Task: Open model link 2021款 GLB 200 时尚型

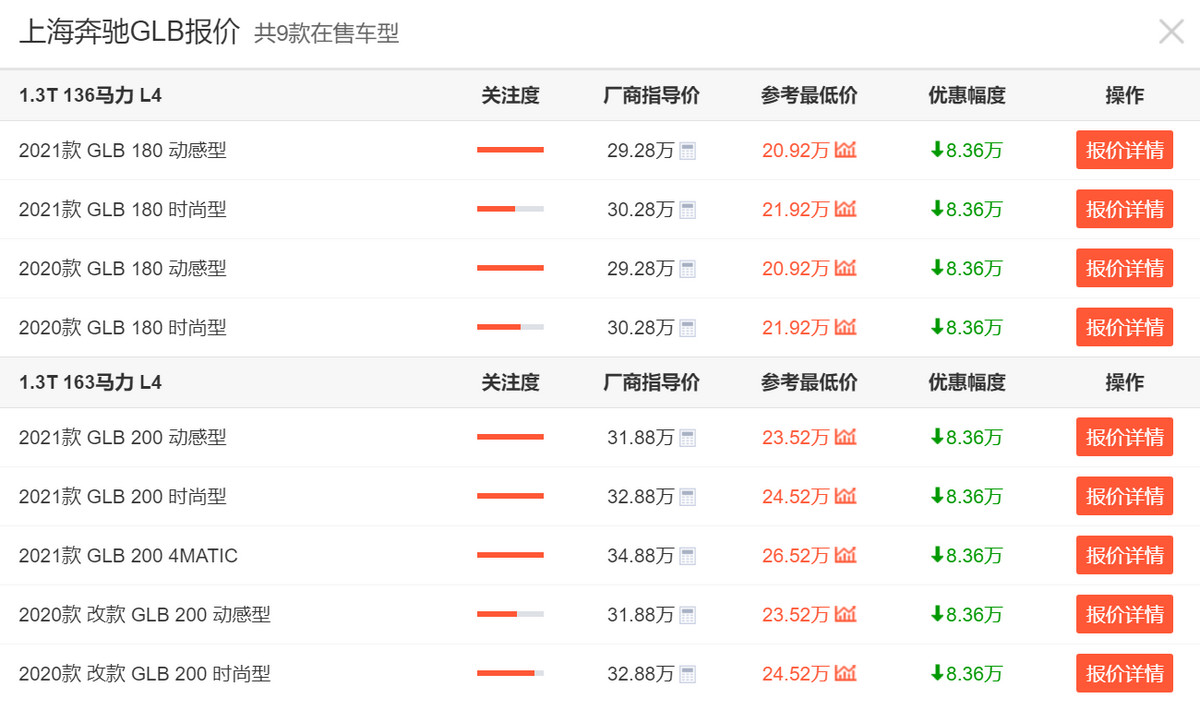Action: [123, 497]
